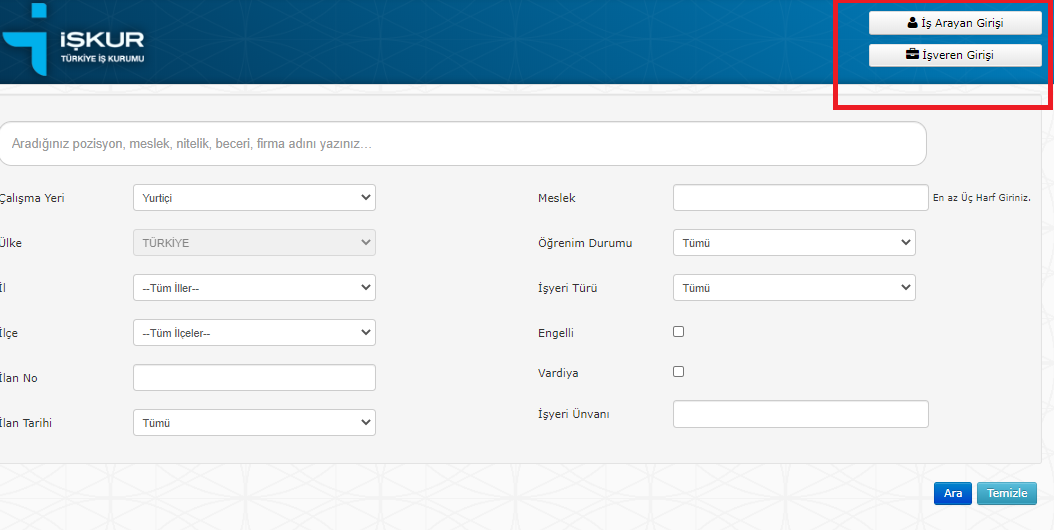Open the Öğrenim Durumu dropdown
The width and height of the screenshot is (1054, 530).
[x=794, y=243]
